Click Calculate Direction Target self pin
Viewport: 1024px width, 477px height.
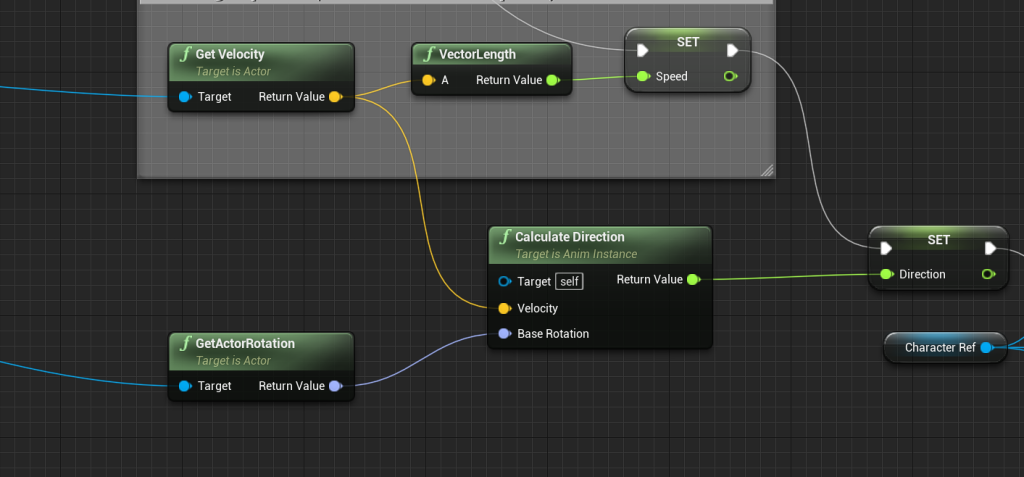point(504,282)
